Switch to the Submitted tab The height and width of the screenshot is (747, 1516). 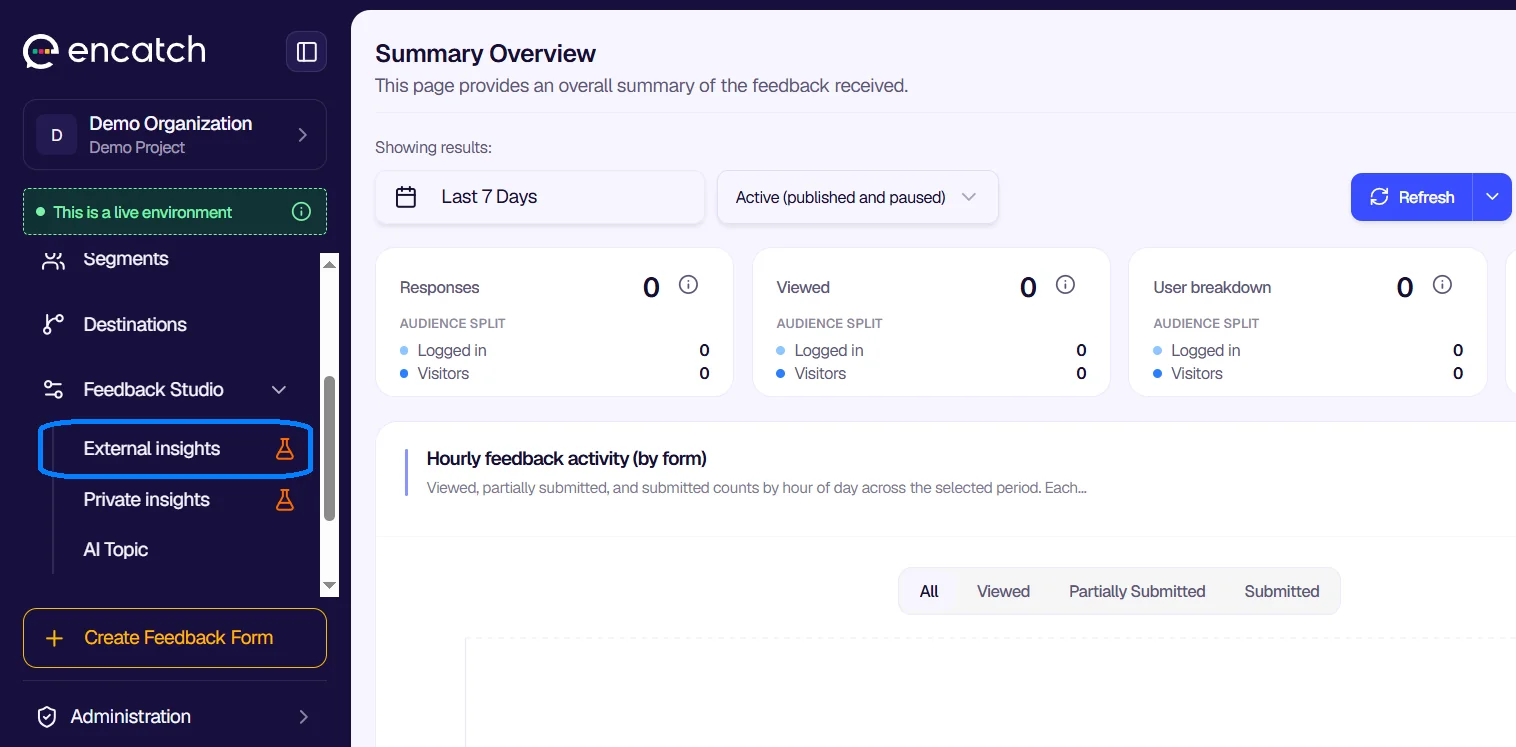point(1282,591)
